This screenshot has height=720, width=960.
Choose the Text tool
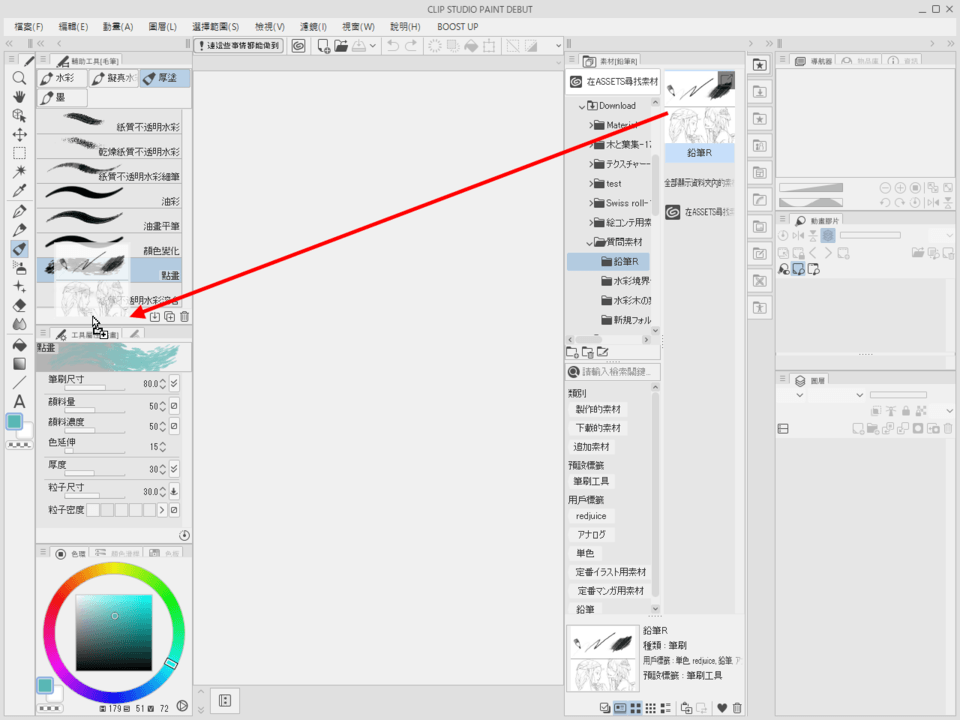tap(19, 401)
